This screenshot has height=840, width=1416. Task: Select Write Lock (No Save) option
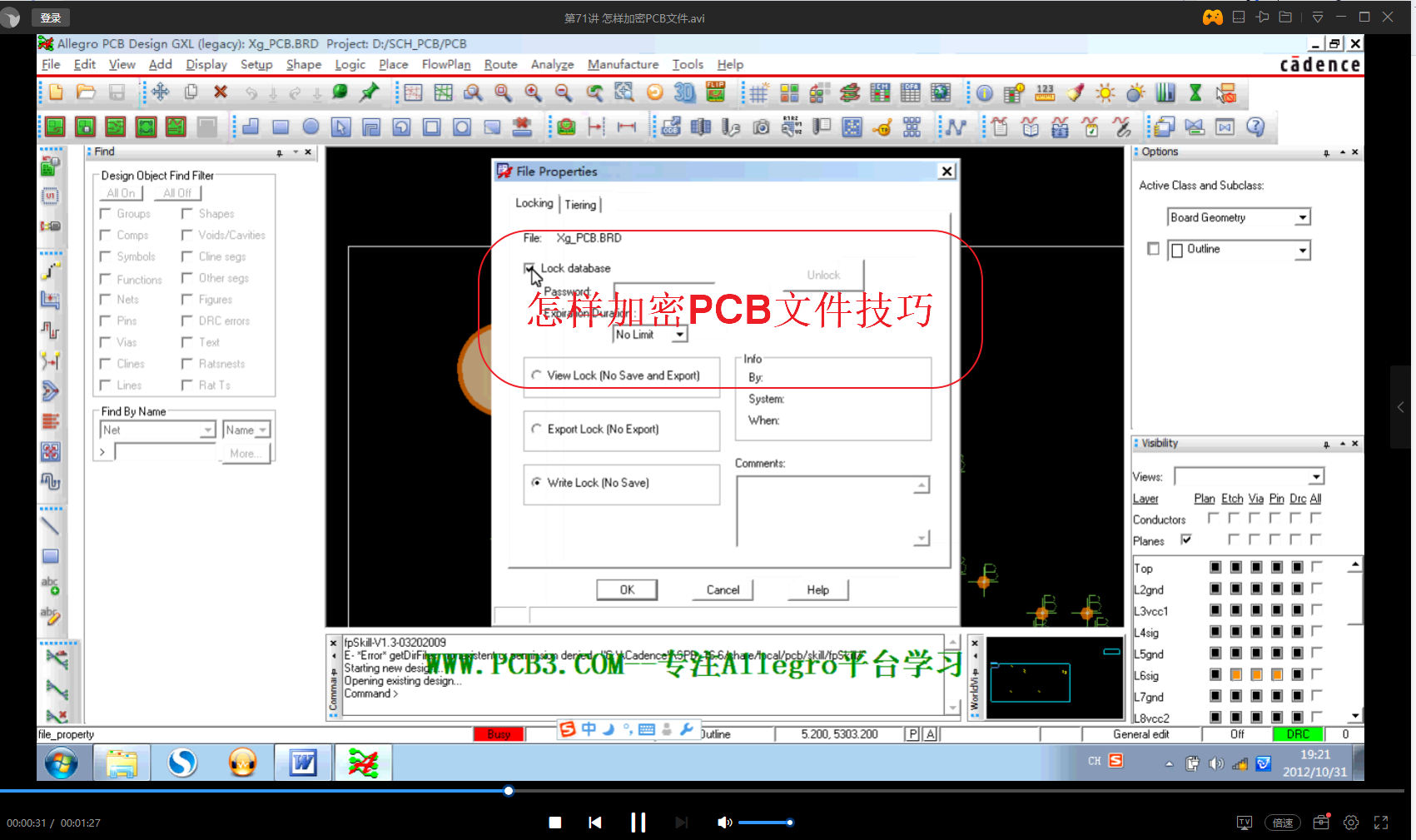tap(537, 482)
